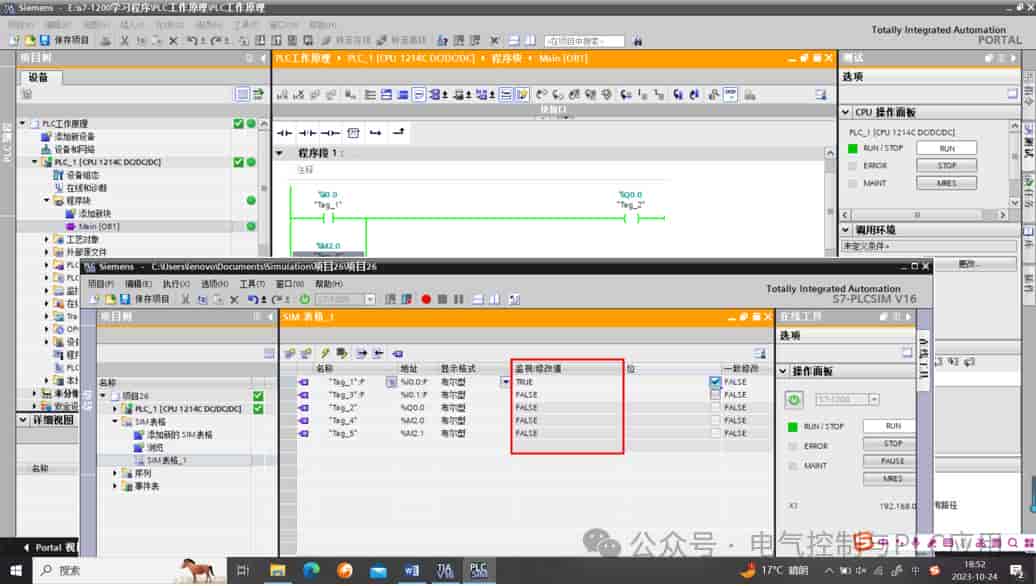The image size is (1036, 586).
Task: Click binoculars search icon in TIA Portal toolbar
Action: 638,41
